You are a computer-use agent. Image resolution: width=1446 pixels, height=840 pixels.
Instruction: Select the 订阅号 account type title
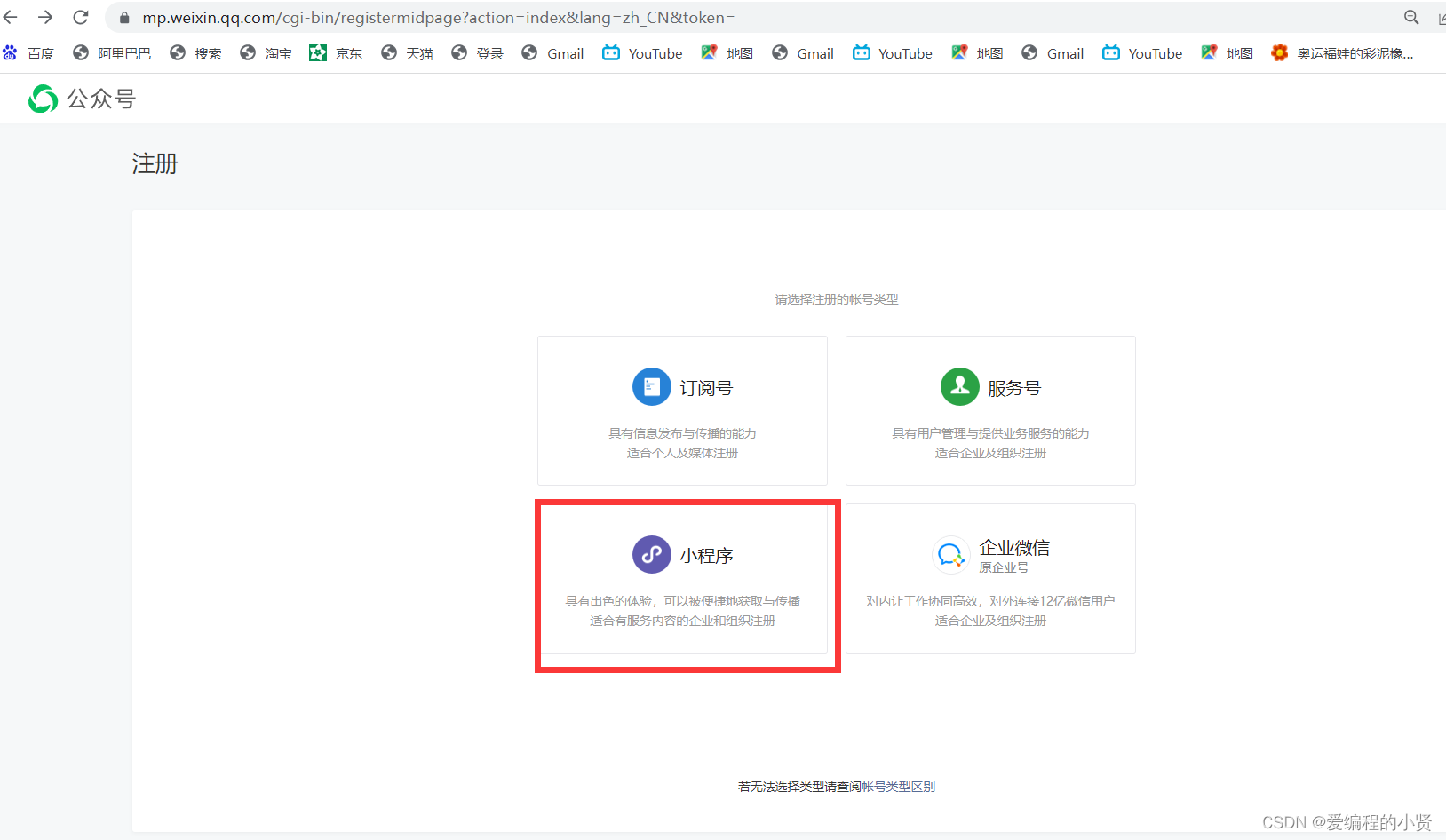706,388
